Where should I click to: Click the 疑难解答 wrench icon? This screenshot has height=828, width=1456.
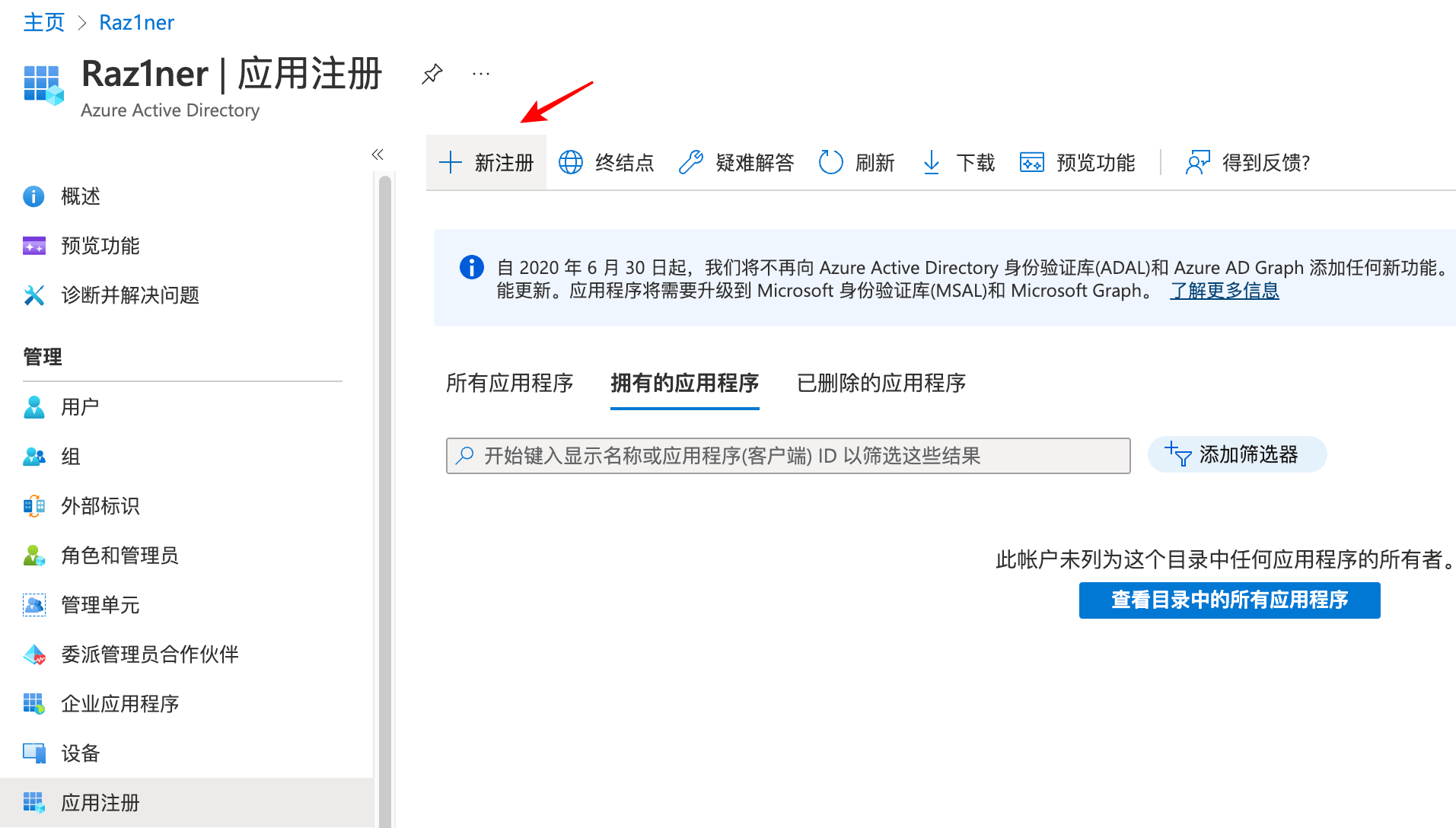(690, 162)
